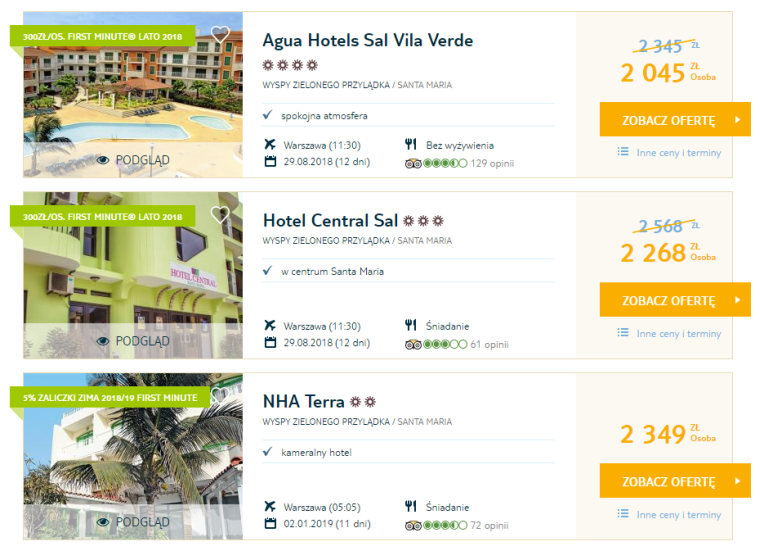The height and width of the screenshot is (546, 760).
Task: Click PODGLĄD eye icon on NHA Terra photo
Action: point(103,522)
